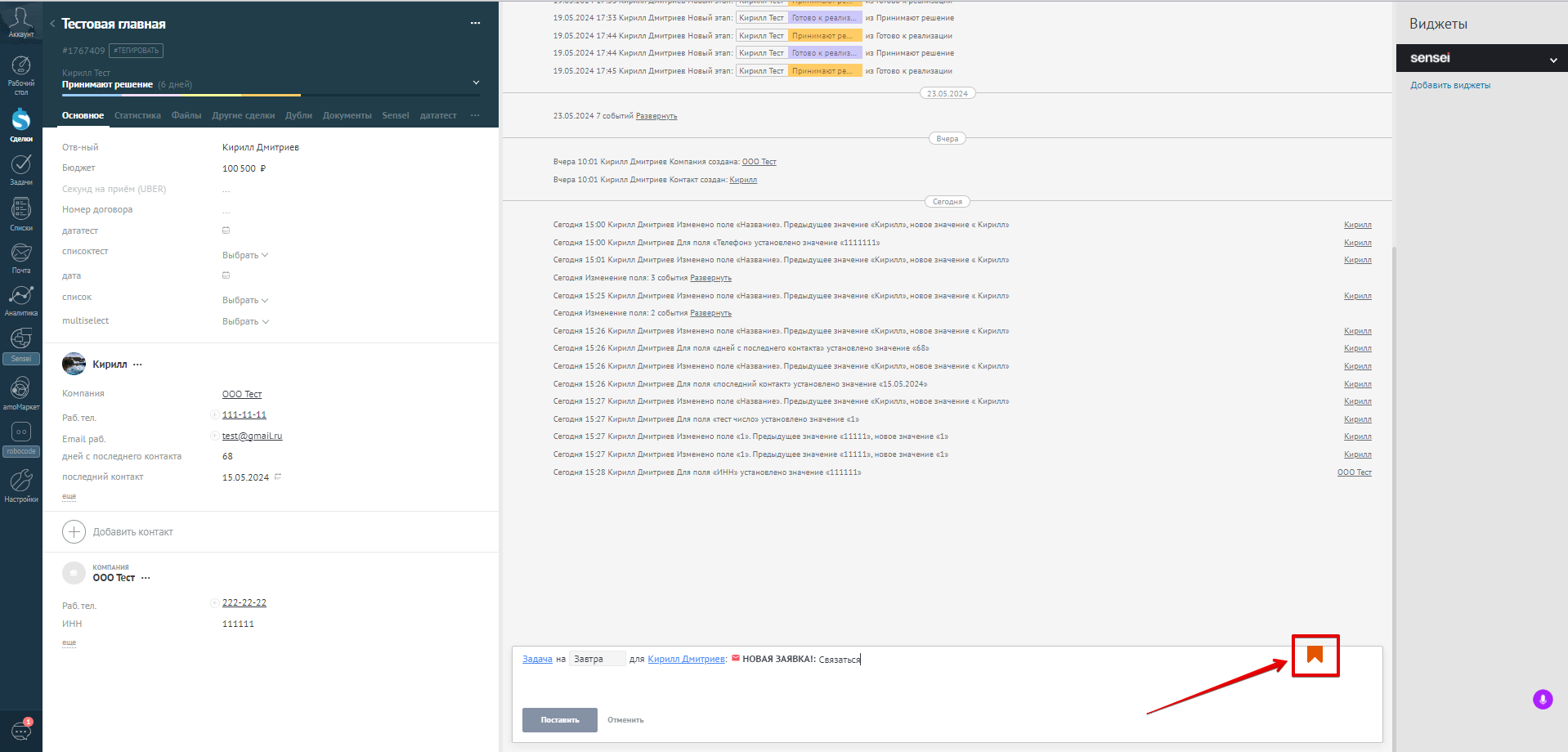Open chat notifications icon at bottom left

[x=21, y=730]
